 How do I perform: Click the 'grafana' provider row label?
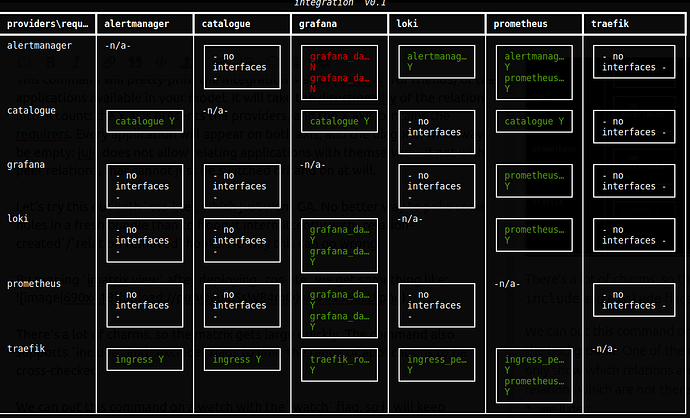(x=26, y=165)
